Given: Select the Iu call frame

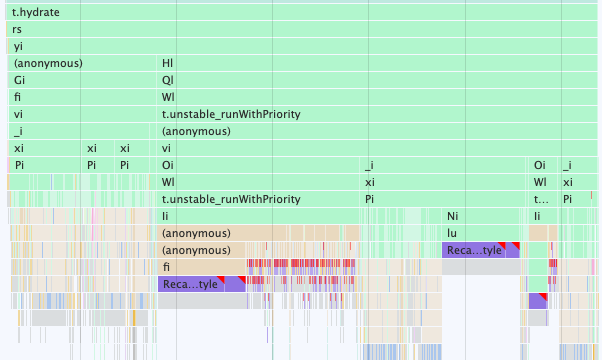Looking at the screenshot, I should [x=481, y=233].
